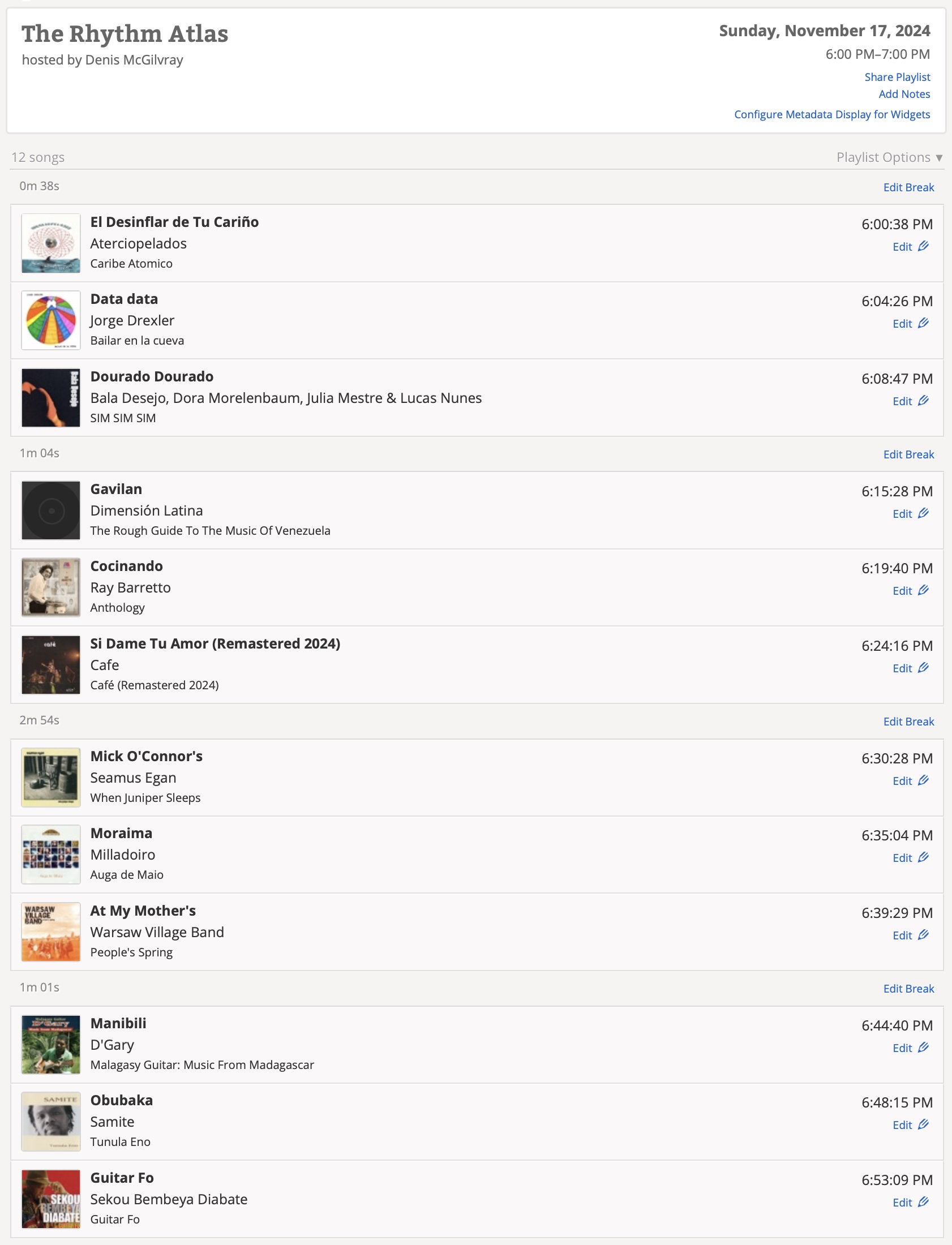This screenshot has width=952, height=1245.
Task: Click the Add Notes link
Action: click(x=904, y=94)
